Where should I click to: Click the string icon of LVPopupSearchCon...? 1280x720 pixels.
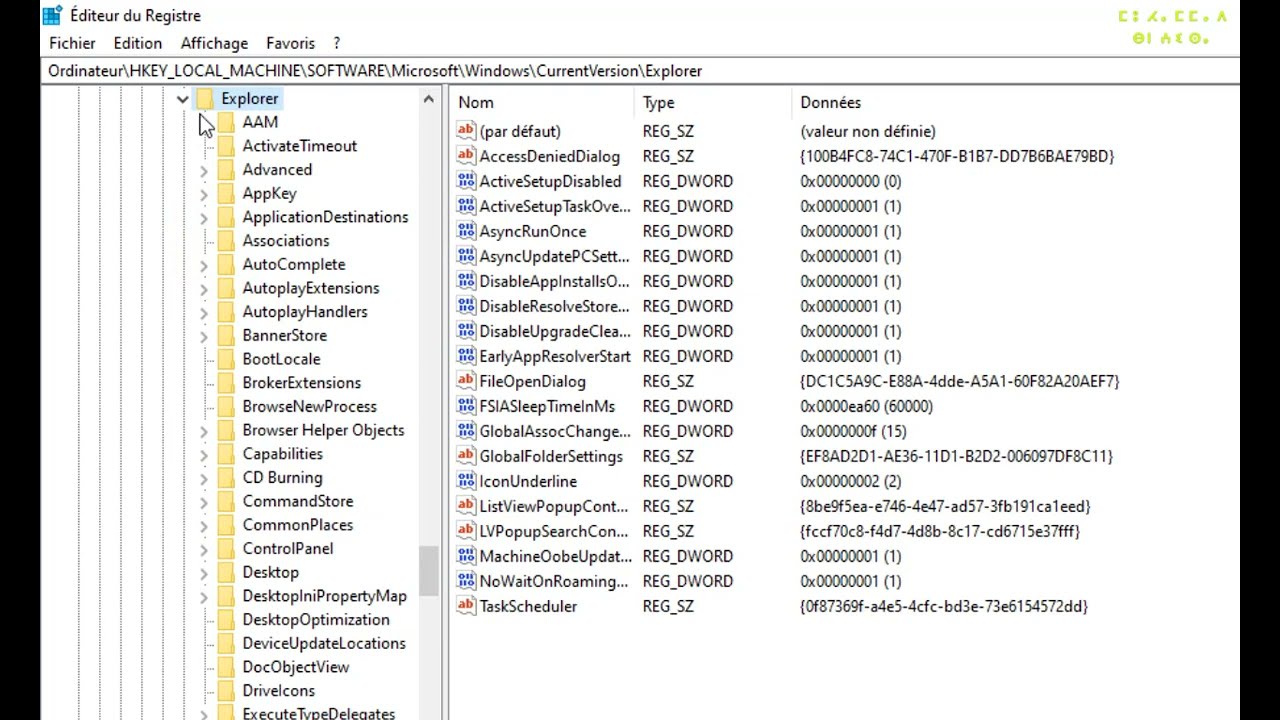tap(466, 531)
